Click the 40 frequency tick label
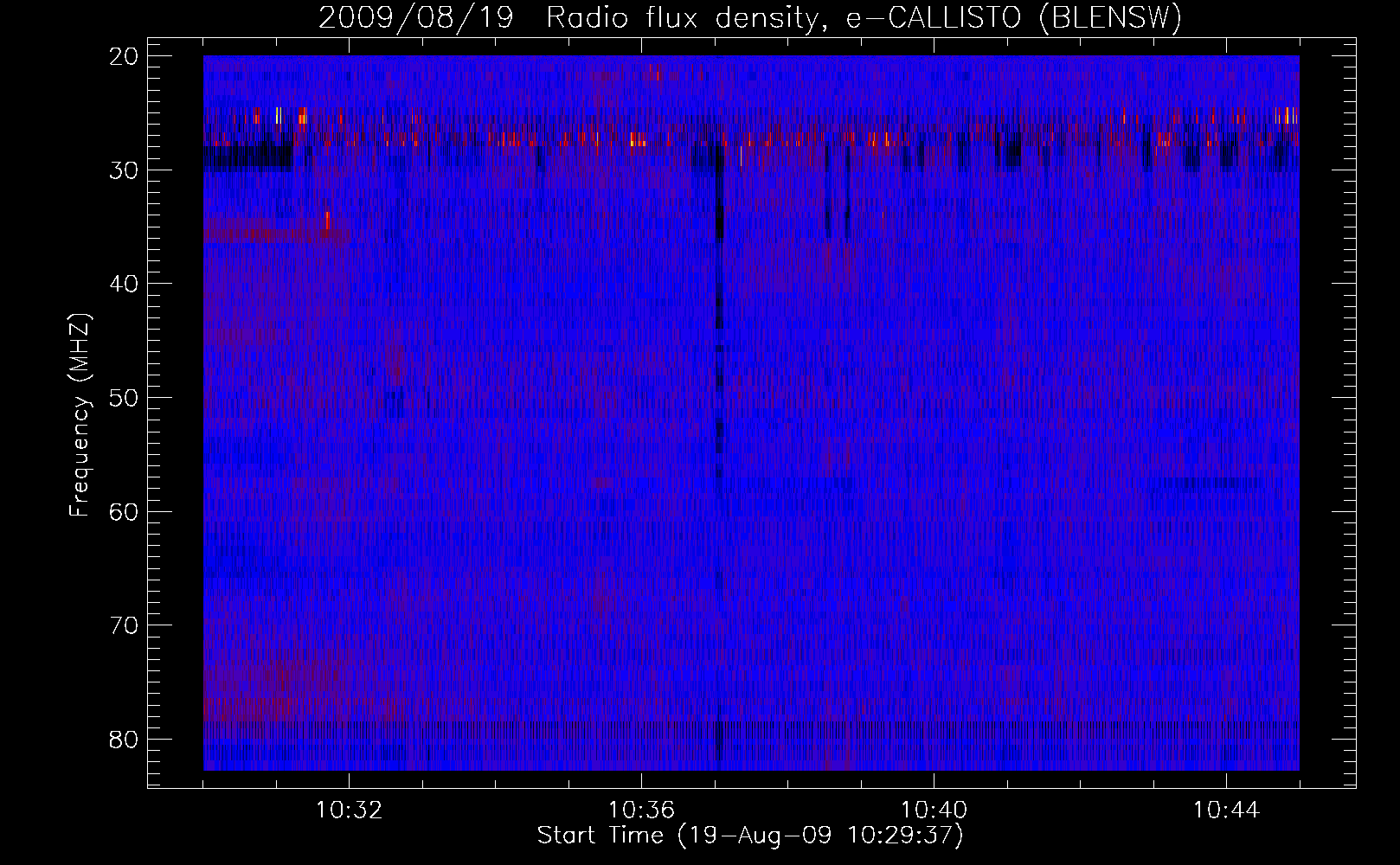Screen dimensions: 1400x865 125,284
